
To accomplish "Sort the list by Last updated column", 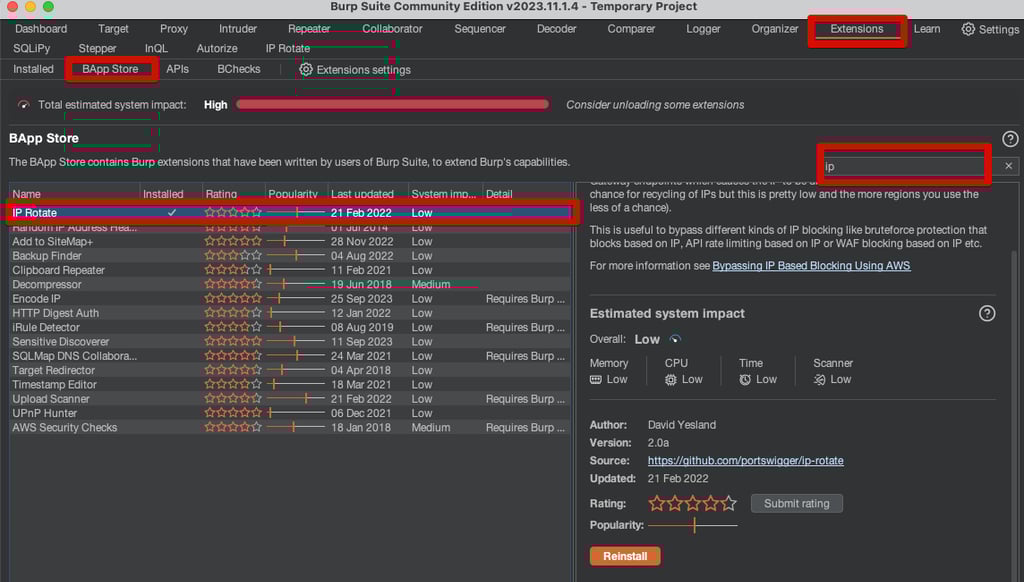I will coord(368,194).
